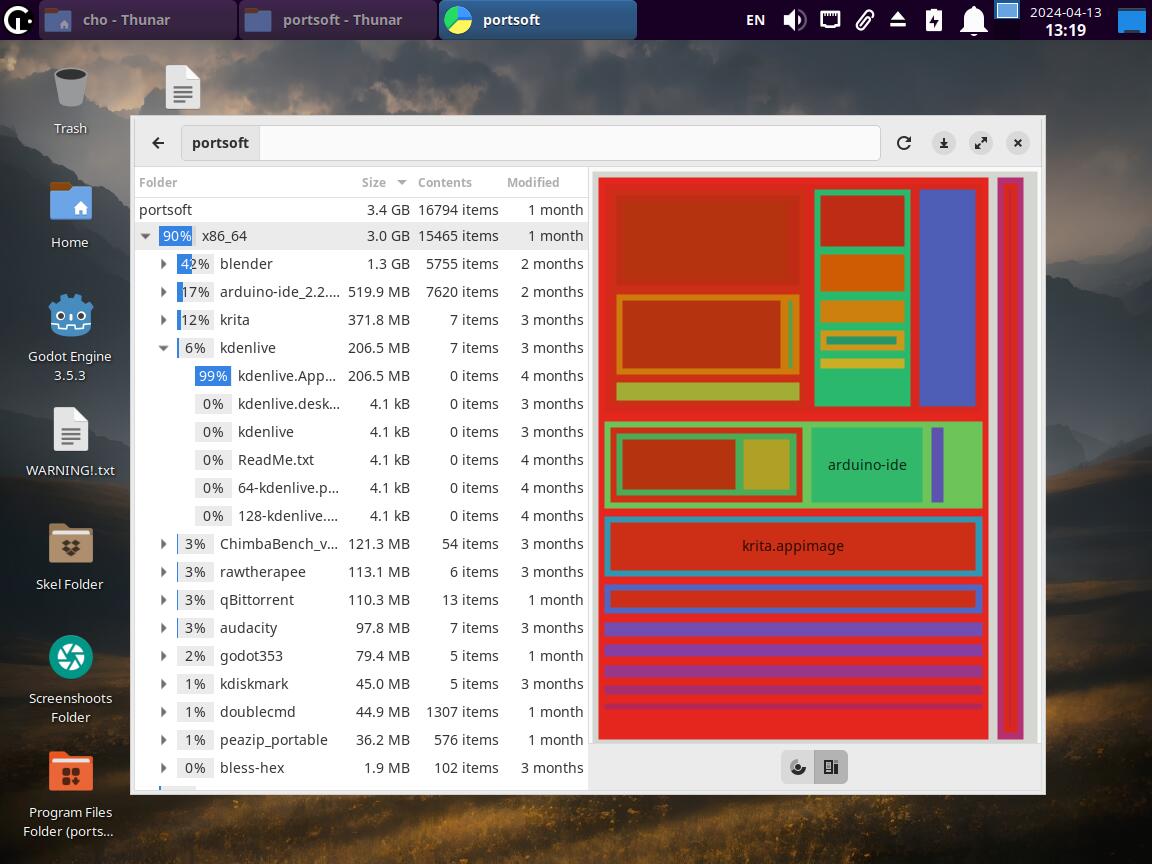Open the Skel Folder desktop icon
Image resolution: width=1152 pixels, height=864 pixels.
[70, 545]
